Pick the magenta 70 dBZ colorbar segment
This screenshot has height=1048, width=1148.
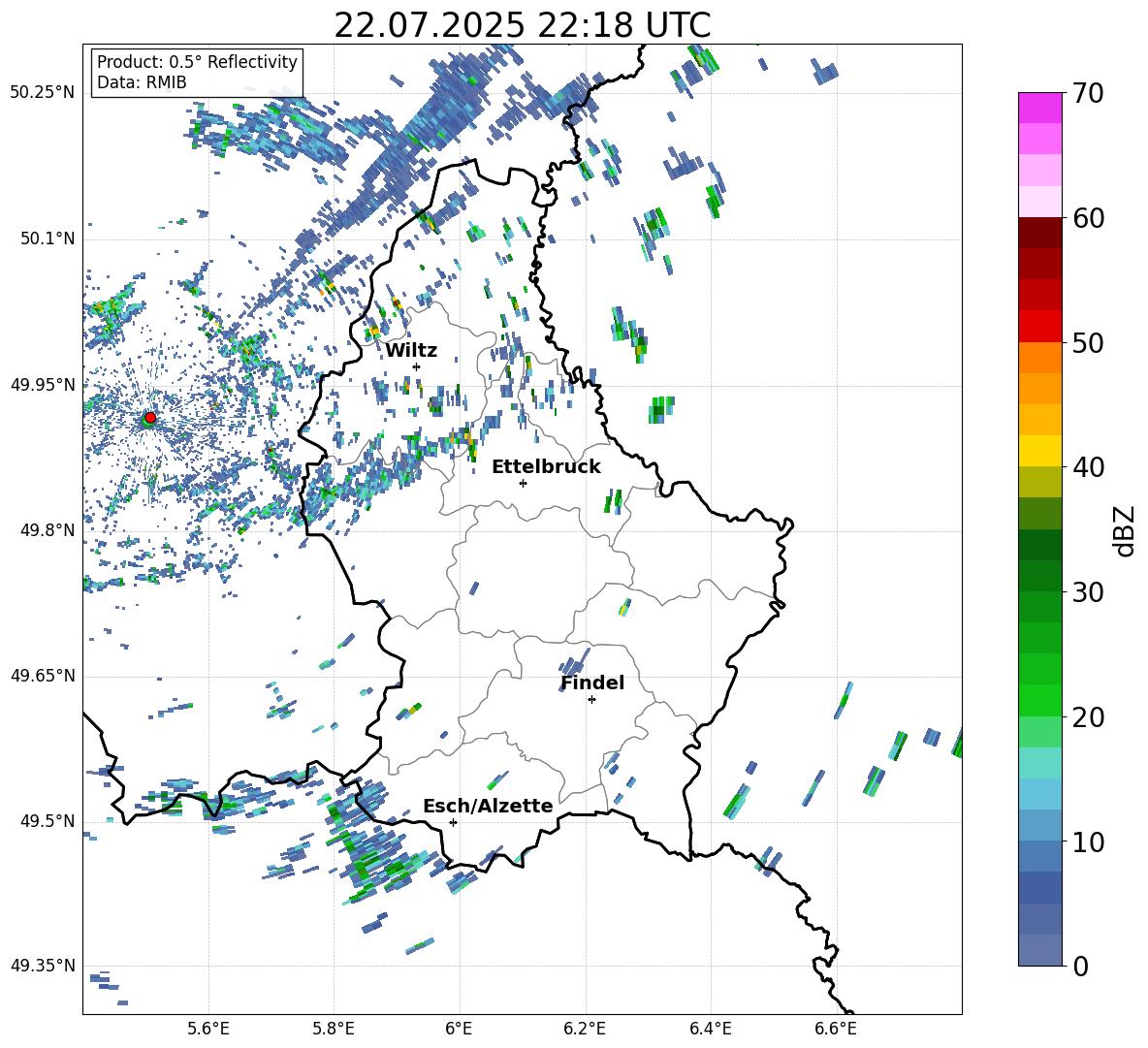point(1039,108)
